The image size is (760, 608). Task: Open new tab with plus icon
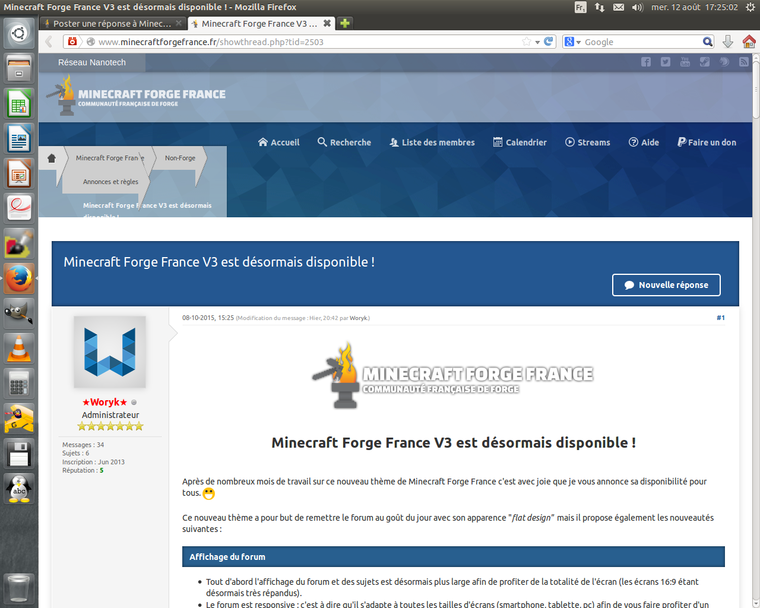345,23
